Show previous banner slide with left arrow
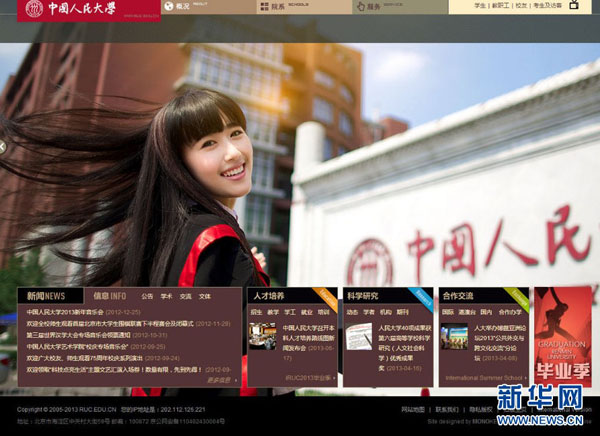600x436 pixels. tap(2, 147)
